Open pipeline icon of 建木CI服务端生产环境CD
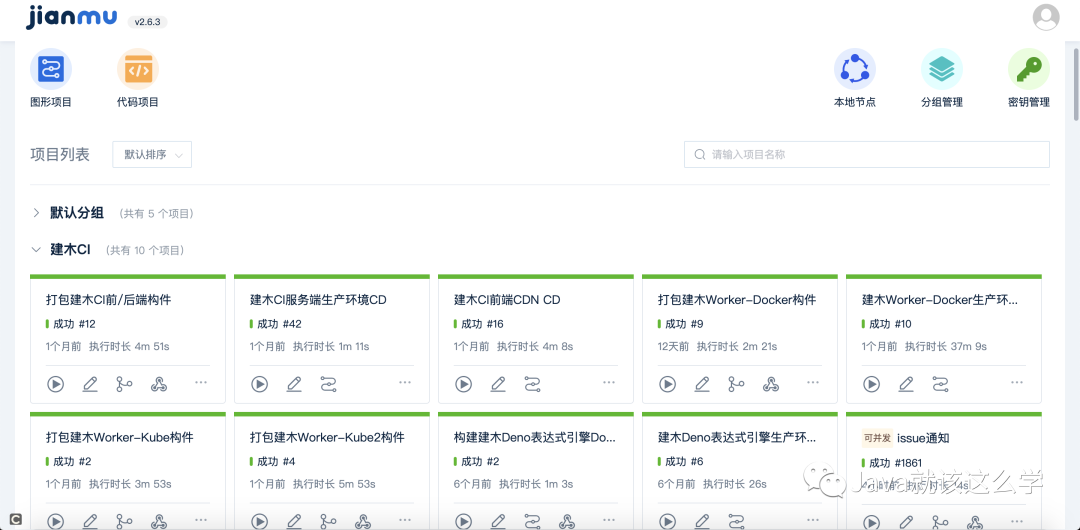This screenshot has width=1080, height=530. click(329, 384)
